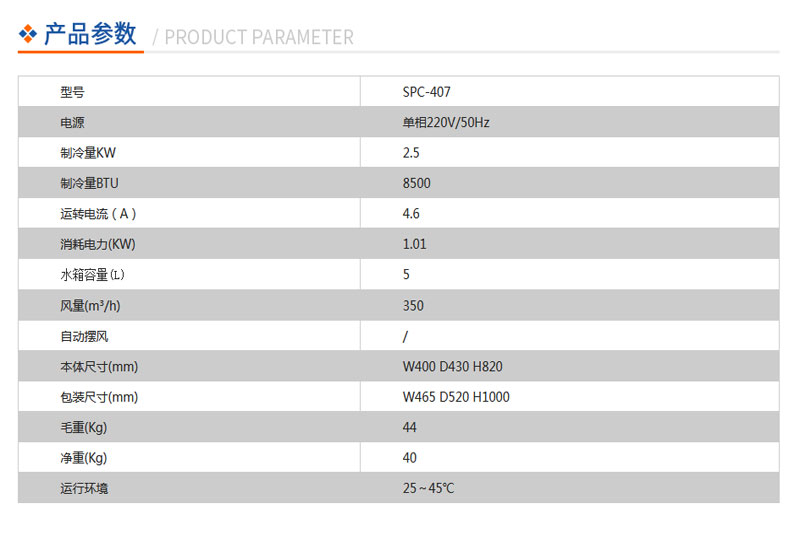Select the 制冷量KW label

(88, 153)
